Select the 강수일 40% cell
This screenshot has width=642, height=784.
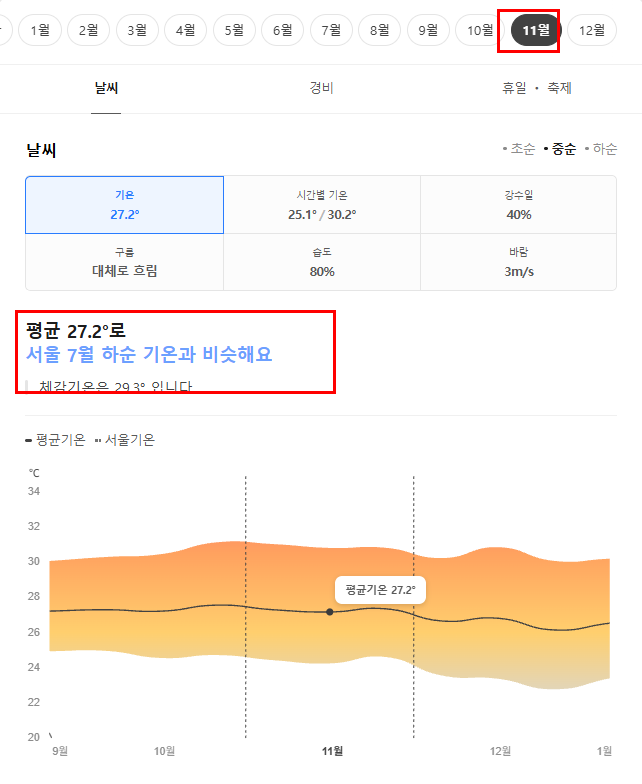518,205
